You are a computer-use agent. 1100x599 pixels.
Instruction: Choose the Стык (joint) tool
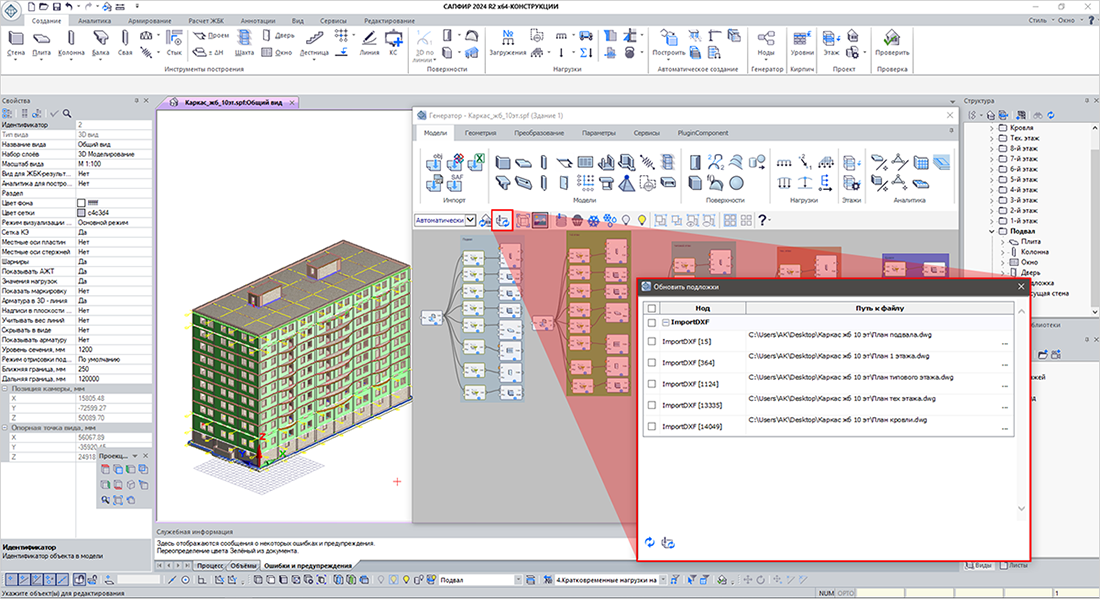(174, 43)
